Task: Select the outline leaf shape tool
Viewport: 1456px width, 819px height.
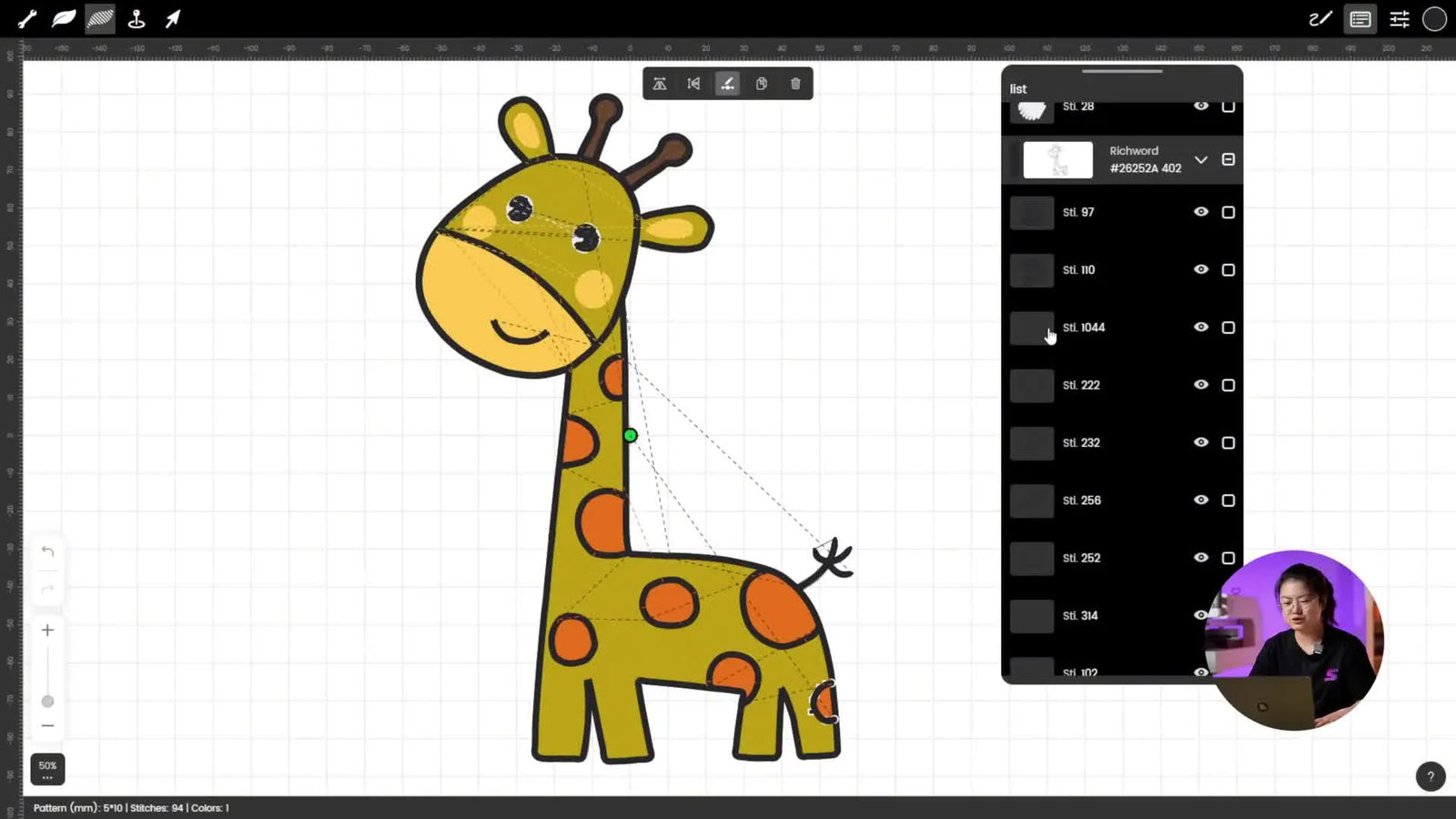Action: (61, 18)
